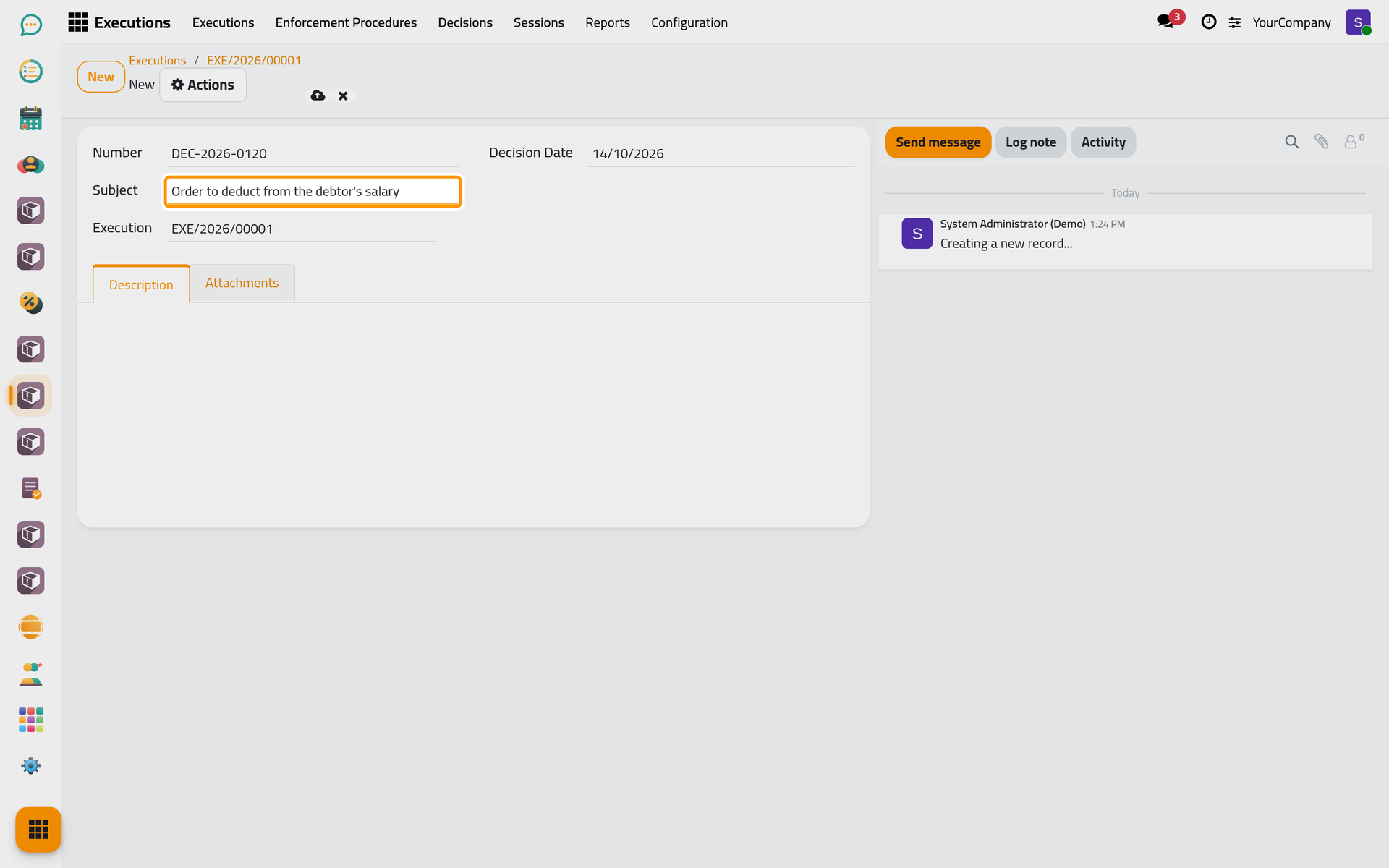Click the paperclip attachments icon
Viewport: 1389px width, 868px height.
coord(1321,142)
